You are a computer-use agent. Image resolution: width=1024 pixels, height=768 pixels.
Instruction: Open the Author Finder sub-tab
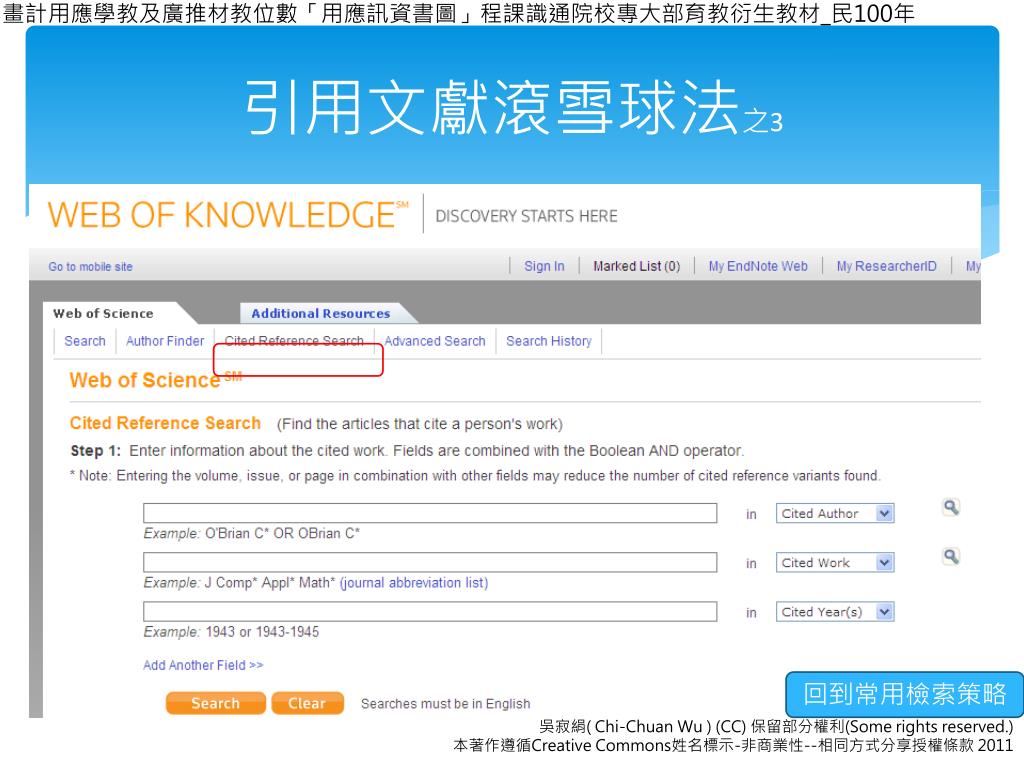165,341
